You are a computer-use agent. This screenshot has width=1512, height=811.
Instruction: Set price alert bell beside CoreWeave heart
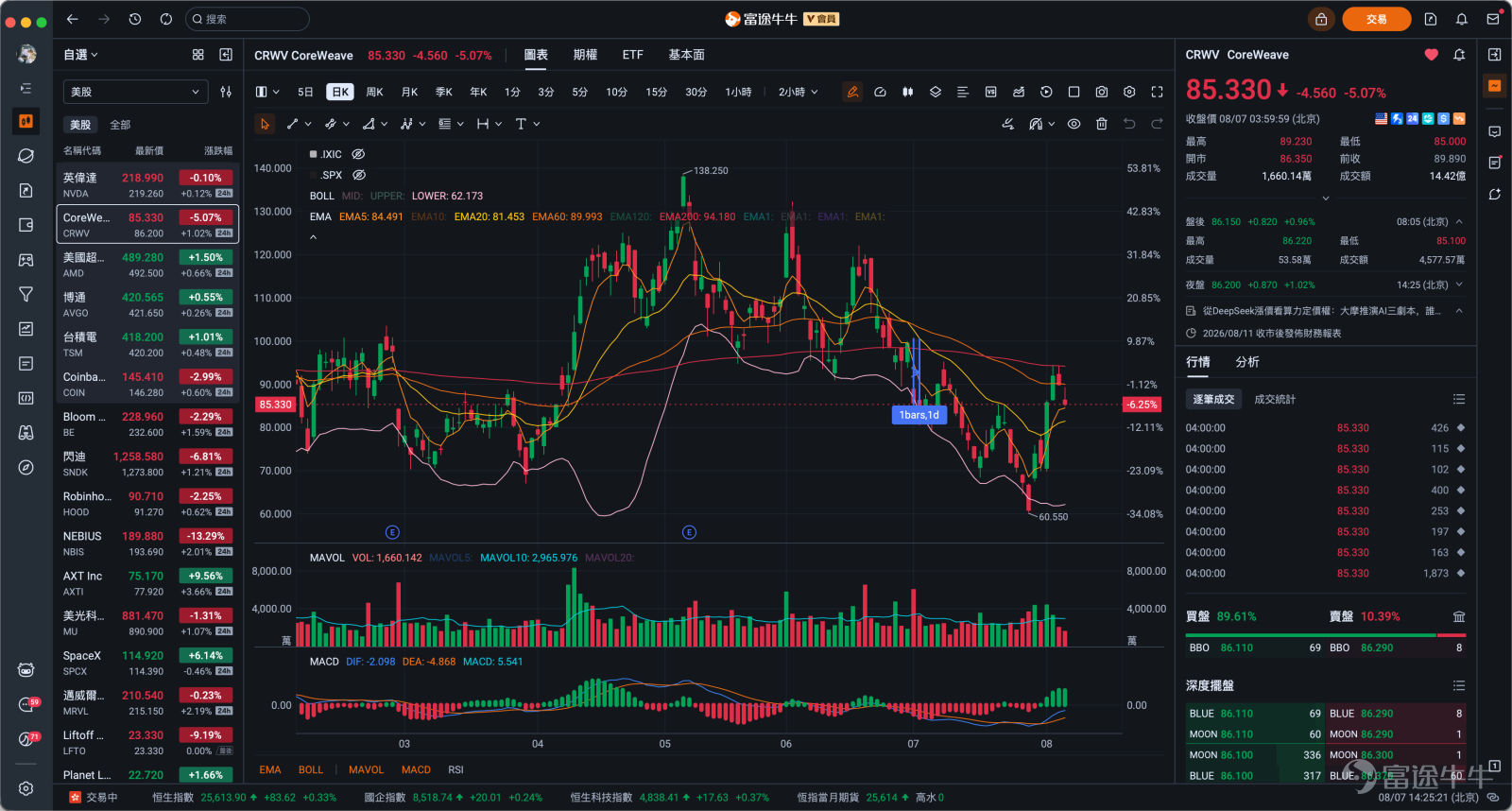[x=1459, y=55]
